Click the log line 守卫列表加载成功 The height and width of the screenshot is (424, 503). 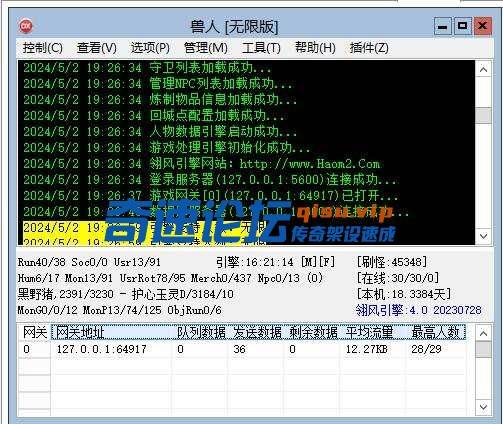[147, 68]
